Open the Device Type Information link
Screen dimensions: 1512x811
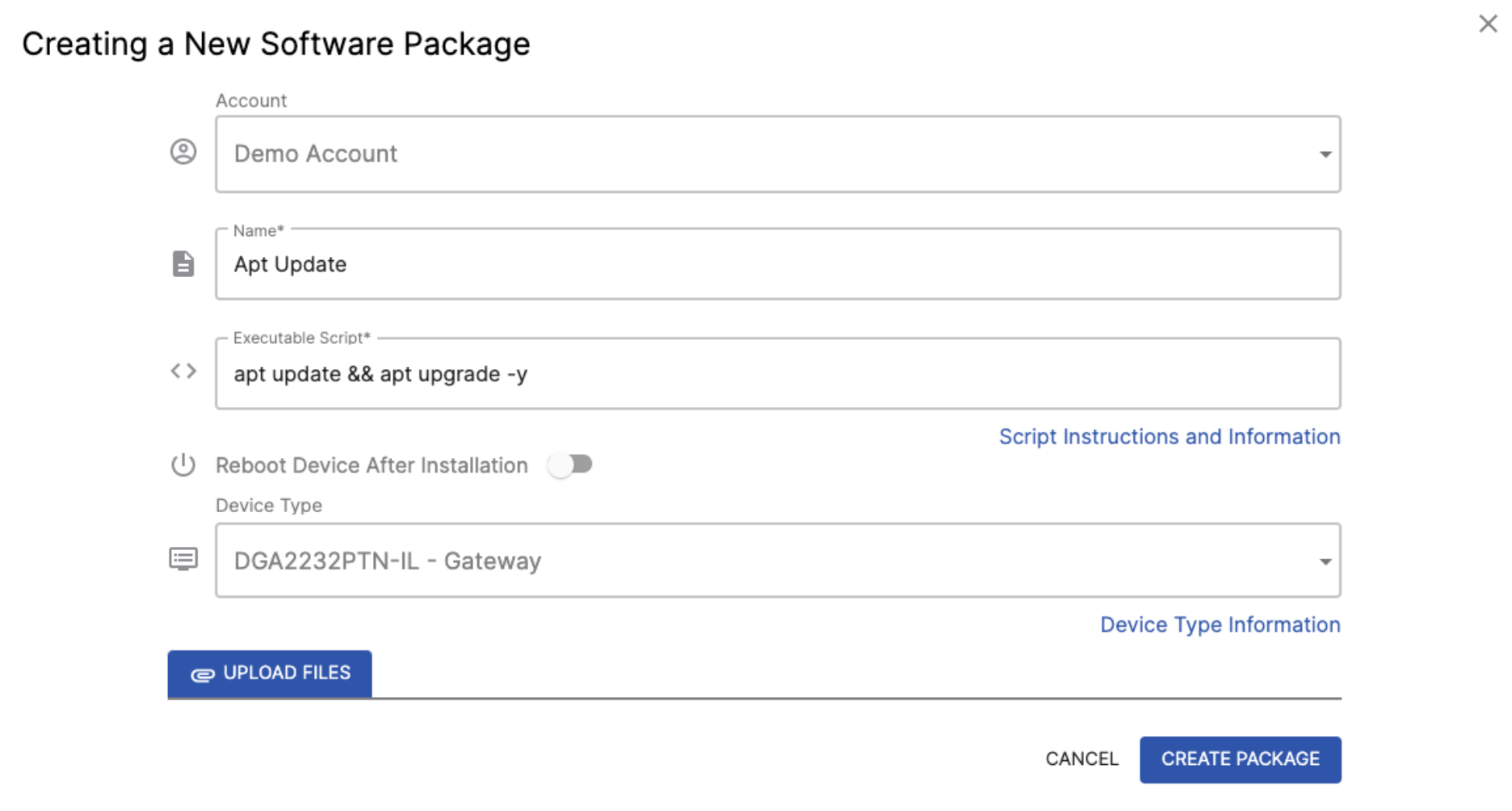1220,625
